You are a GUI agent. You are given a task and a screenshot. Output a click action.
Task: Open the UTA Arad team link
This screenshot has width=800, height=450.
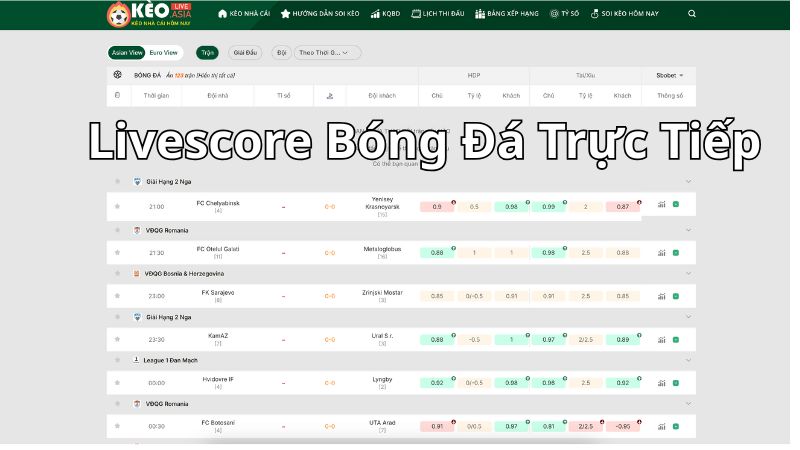(x=382, y=423)
